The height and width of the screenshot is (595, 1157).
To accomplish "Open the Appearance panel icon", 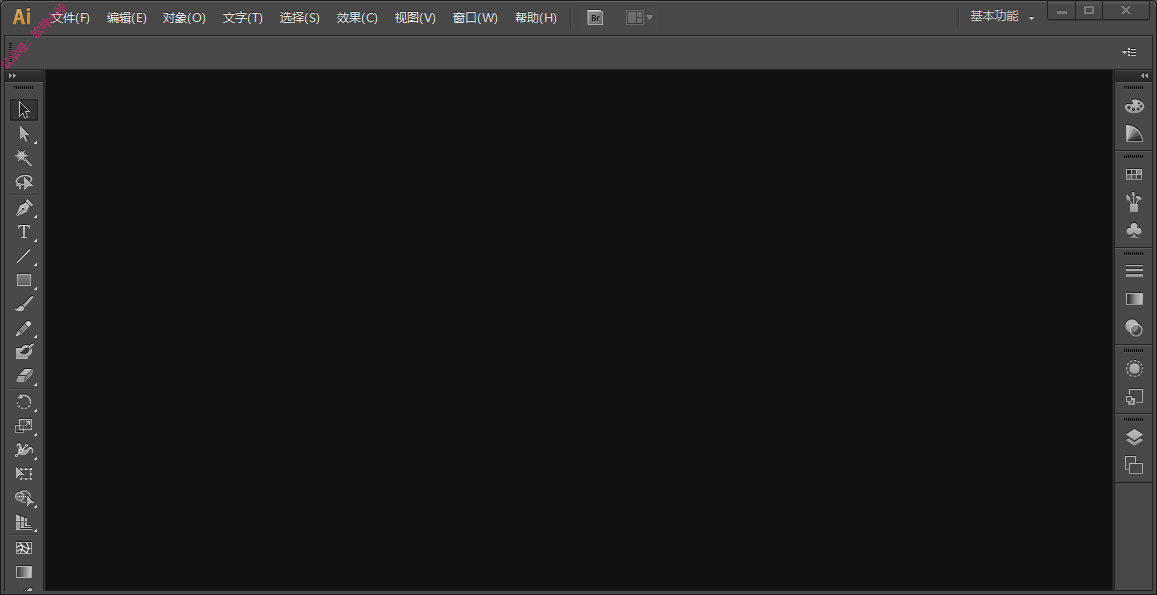I will [x=1134, y=368].
